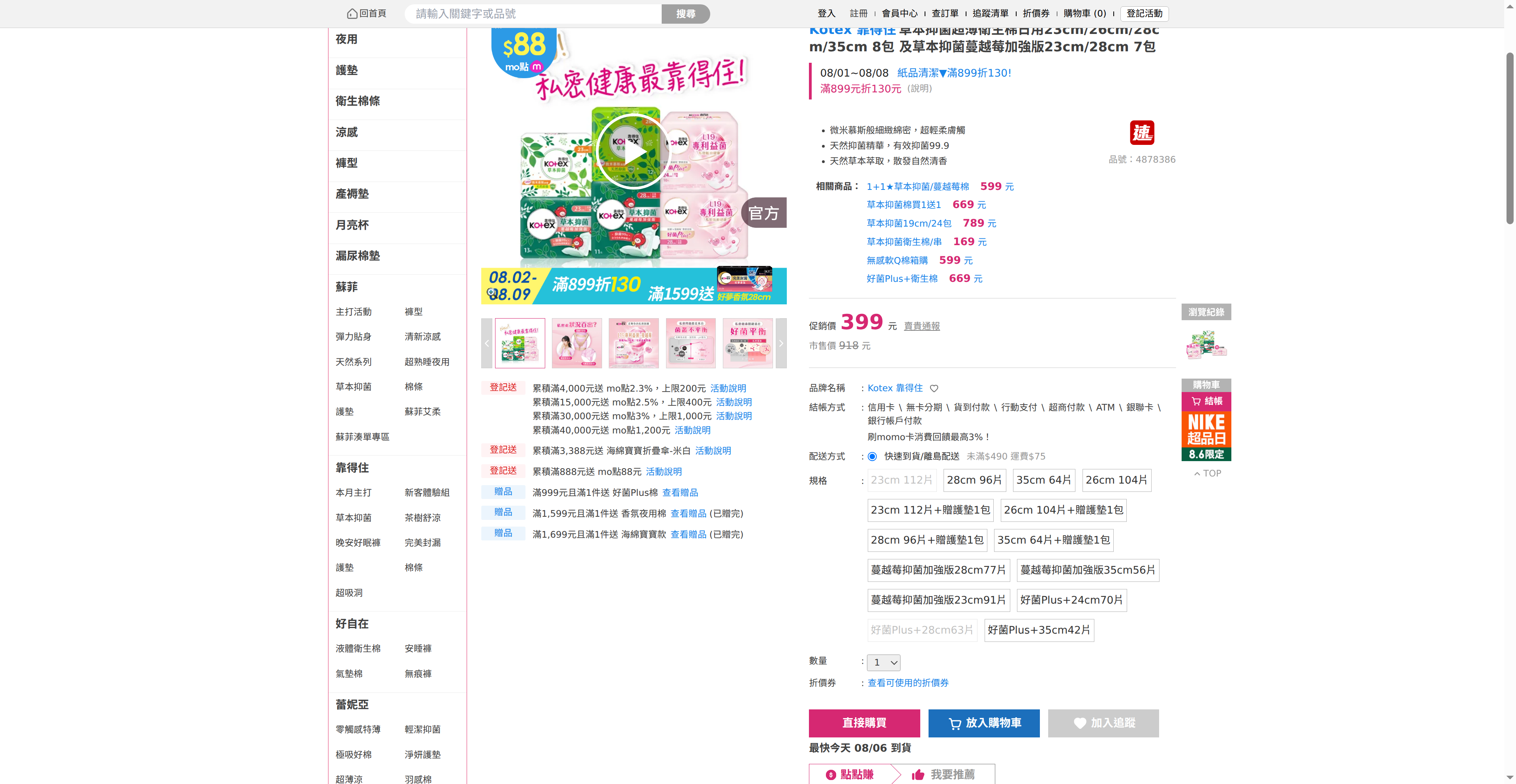Open 靠得住 茶樹舒涼 subcategory
1516x784 pixels.
(422, 518)
